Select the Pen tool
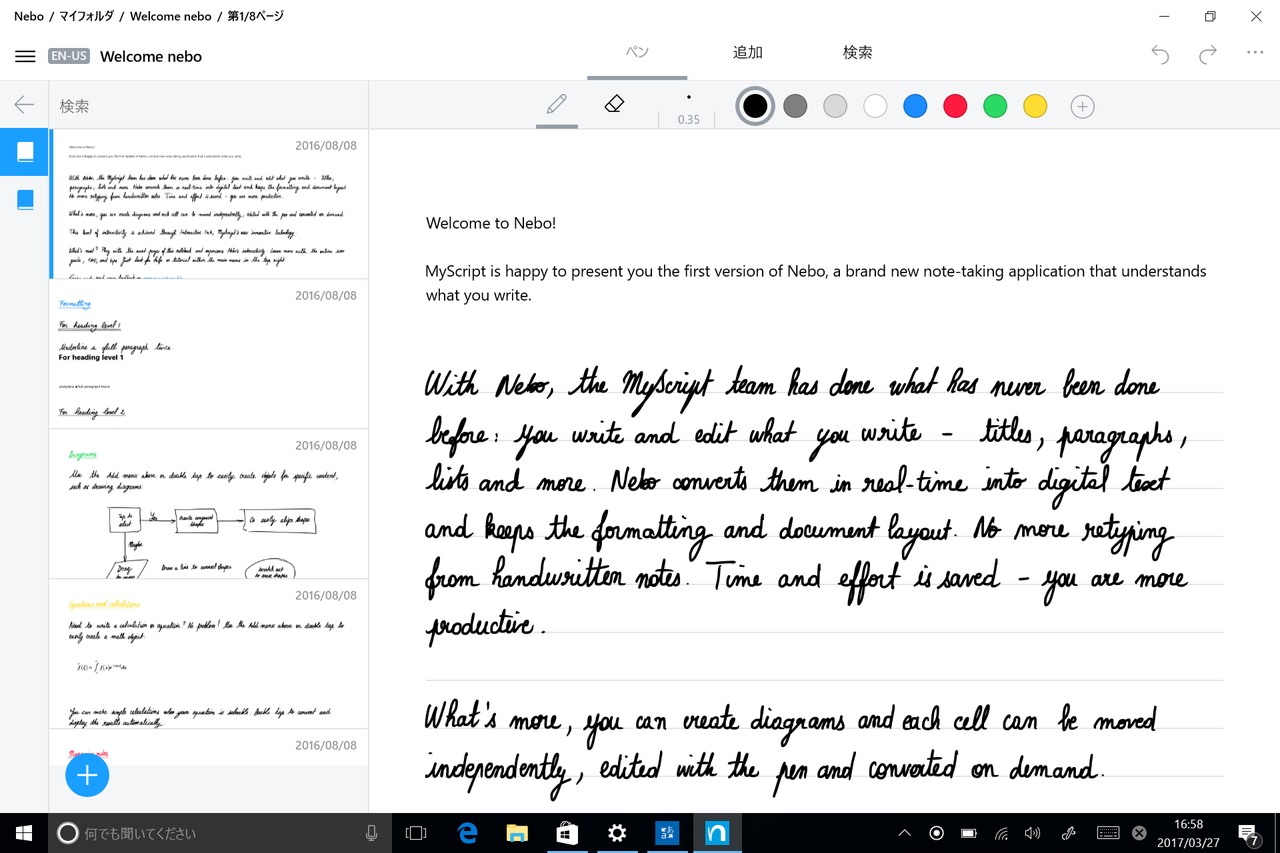1280x853 pixels. (556, 103)
